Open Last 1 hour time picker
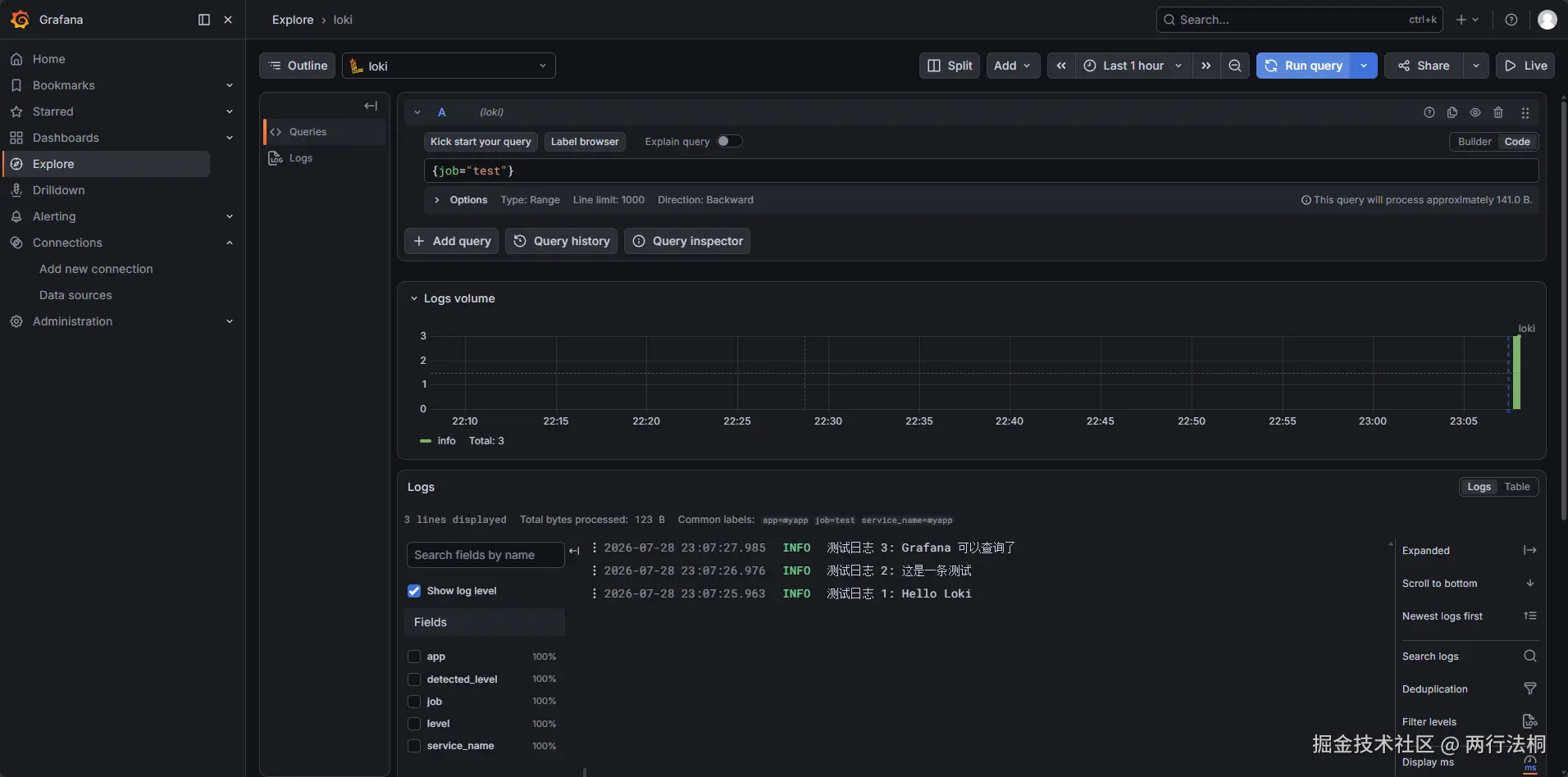 tap(1133, 66)
